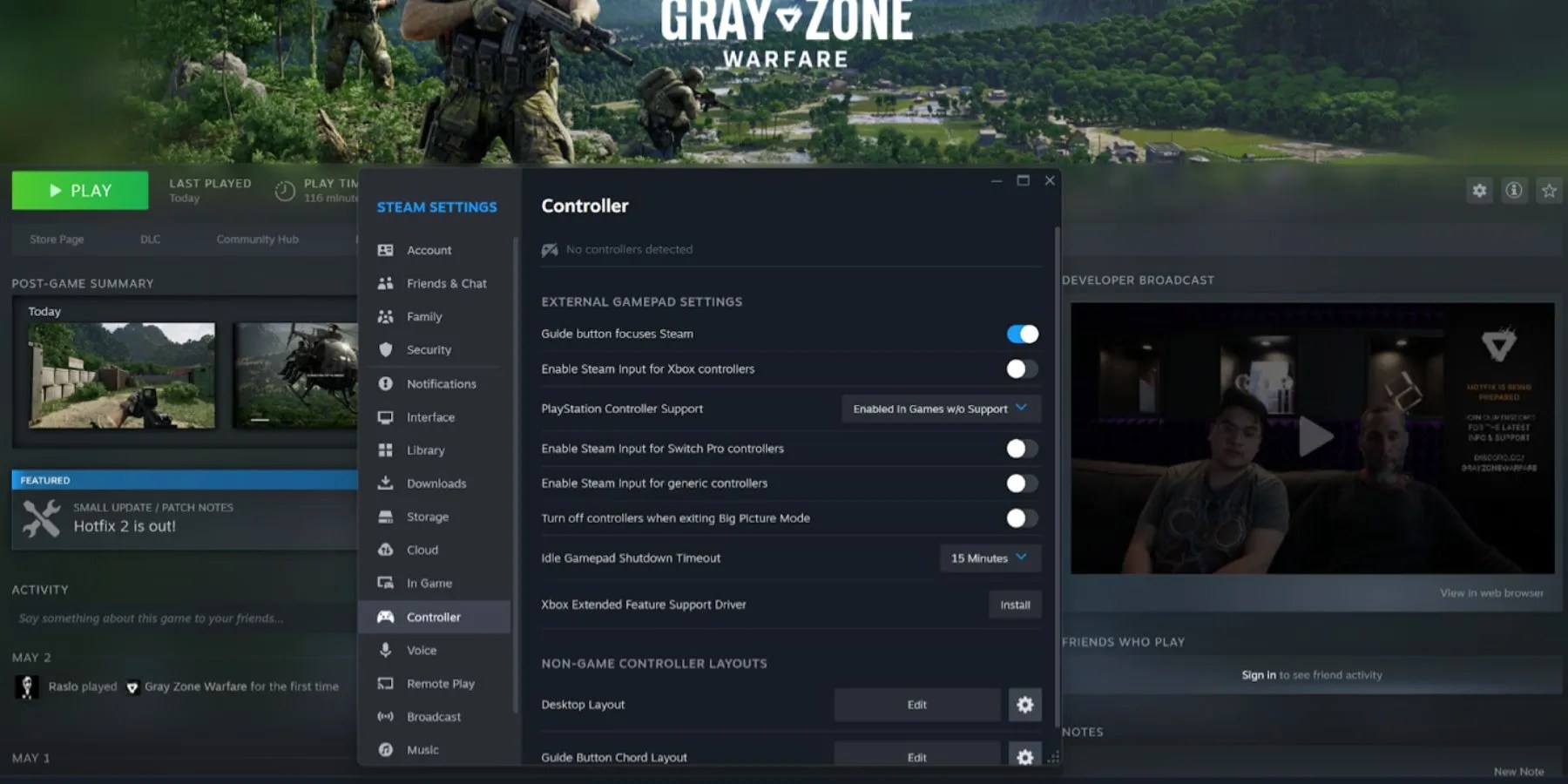Click View in web browser link
Screen dimensions: 1568x784
click(x=1491, y=593)
